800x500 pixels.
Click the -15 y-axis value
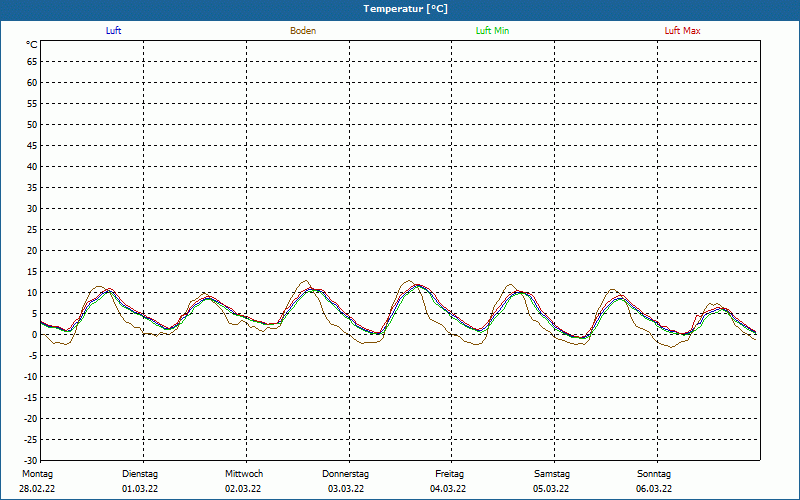[x=31, y=397]
